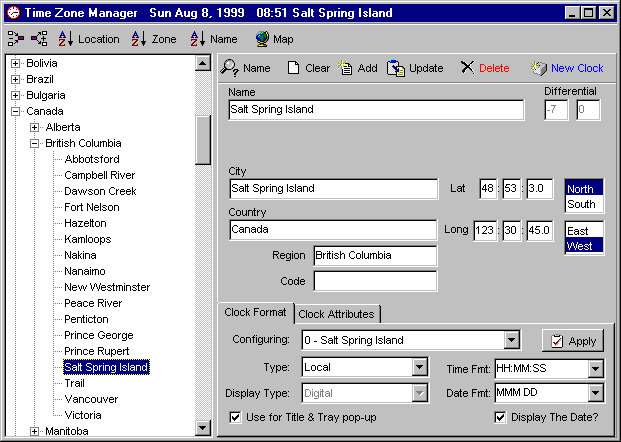Viewport: 621px width, 442px height.
Task: Select Fort Nelson in the tree
Action: pos(92,207)
